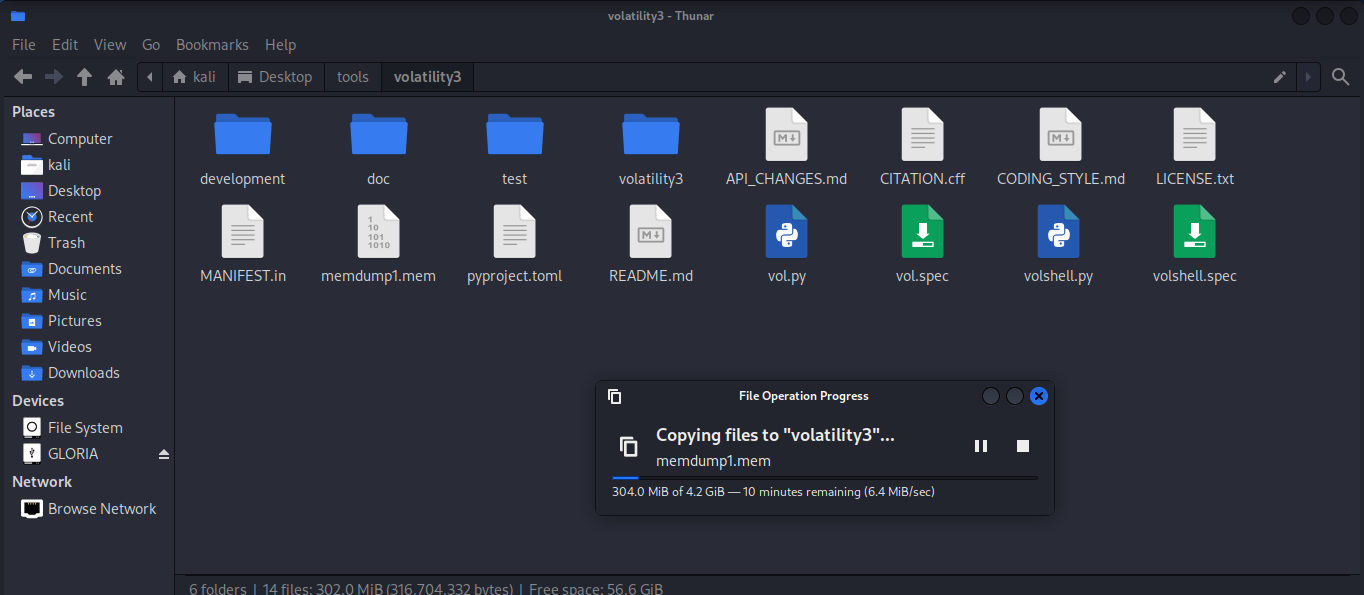Open the View menu

[x=110, y=45]
